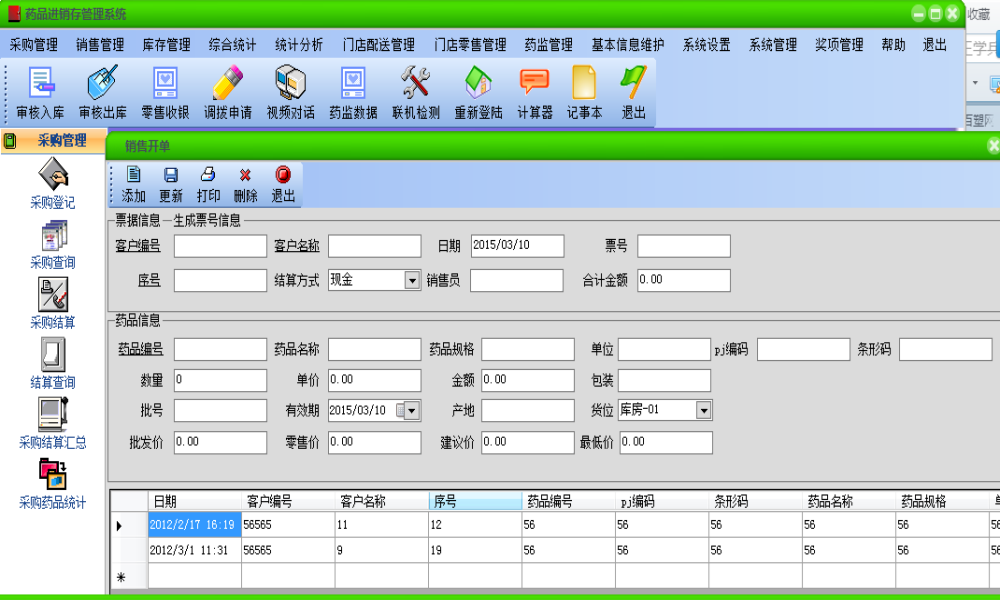Open the 记事本 icon
Screen dimensions: 1000x600
(584, 92)
